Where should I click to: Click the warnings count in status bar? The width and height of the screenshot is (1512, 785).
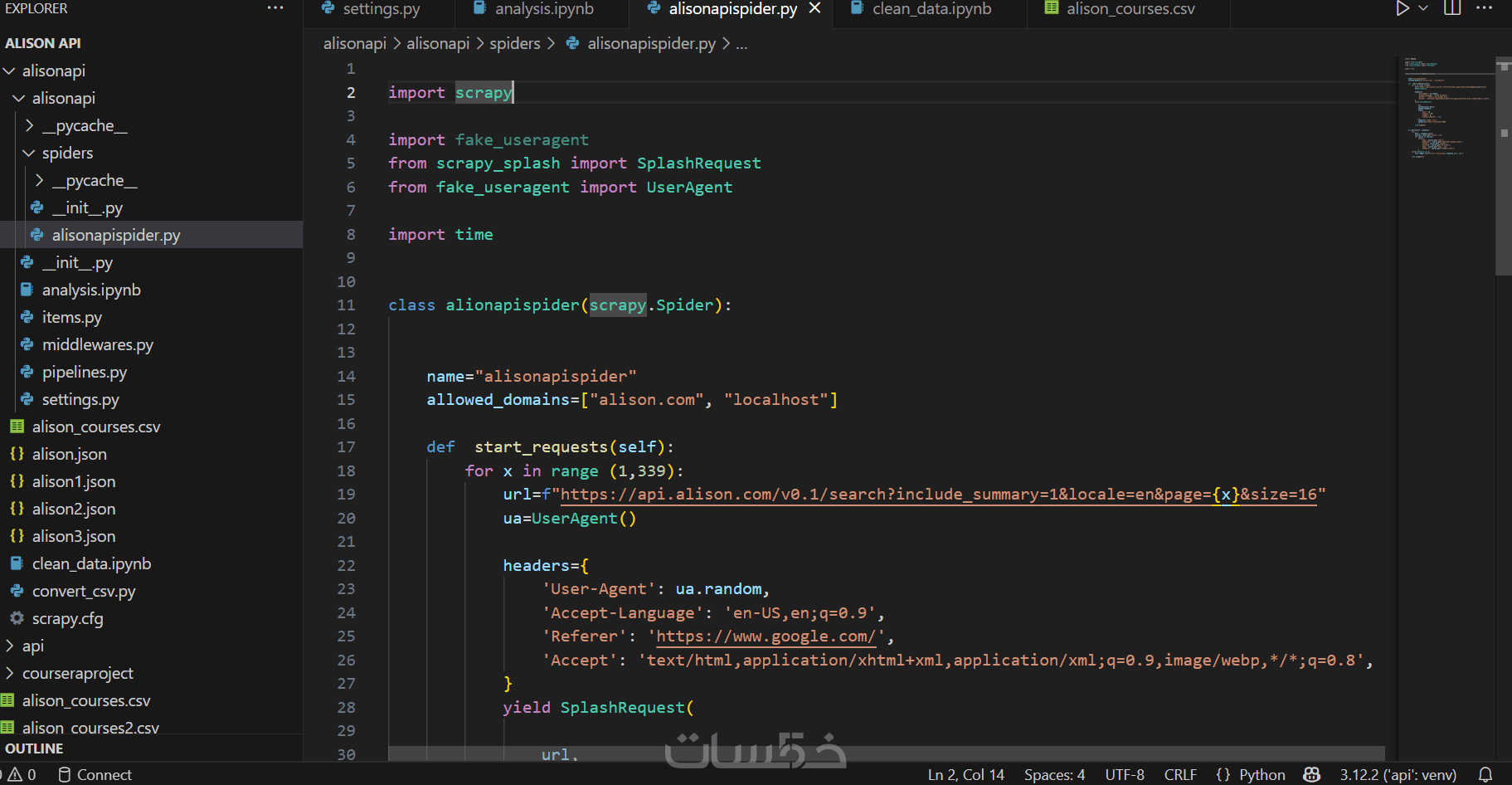click(x=22, y=774)
